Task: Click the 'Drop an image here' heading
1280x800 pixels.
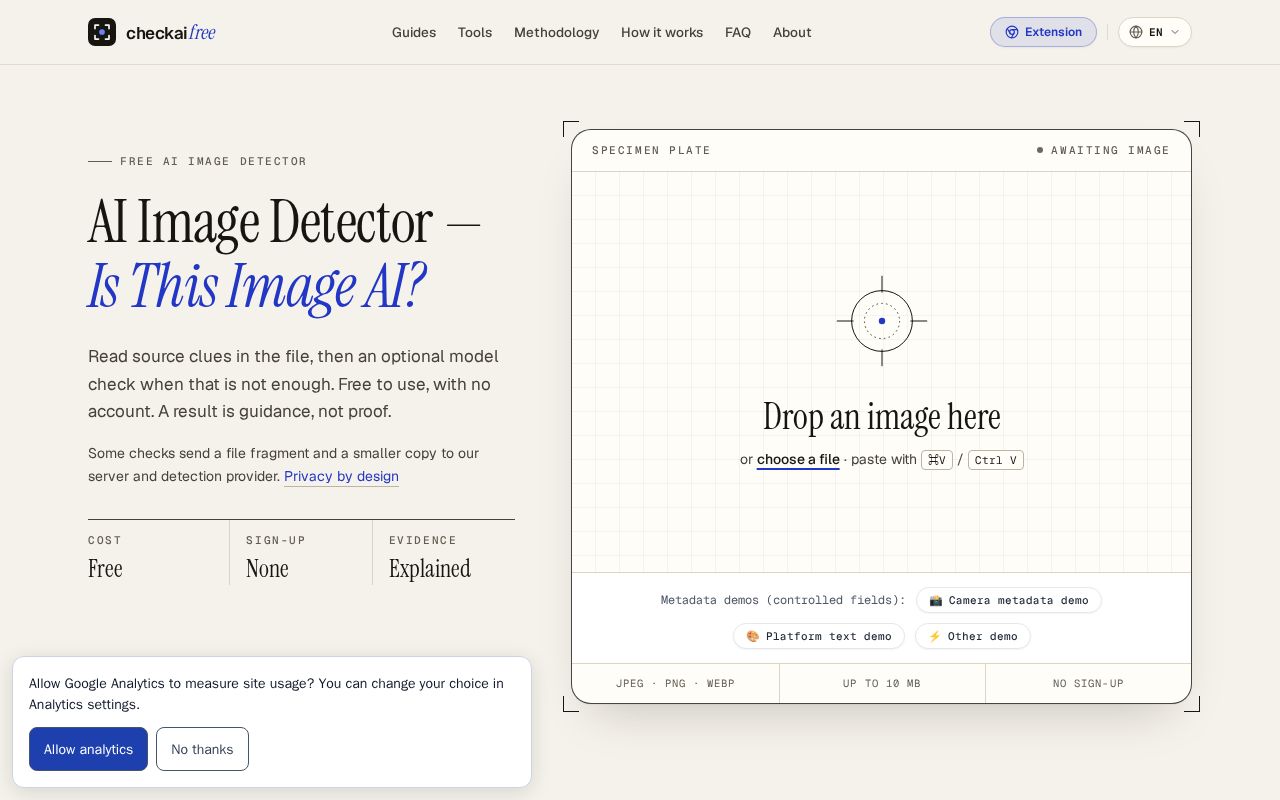Action: [x=882, y=417]
